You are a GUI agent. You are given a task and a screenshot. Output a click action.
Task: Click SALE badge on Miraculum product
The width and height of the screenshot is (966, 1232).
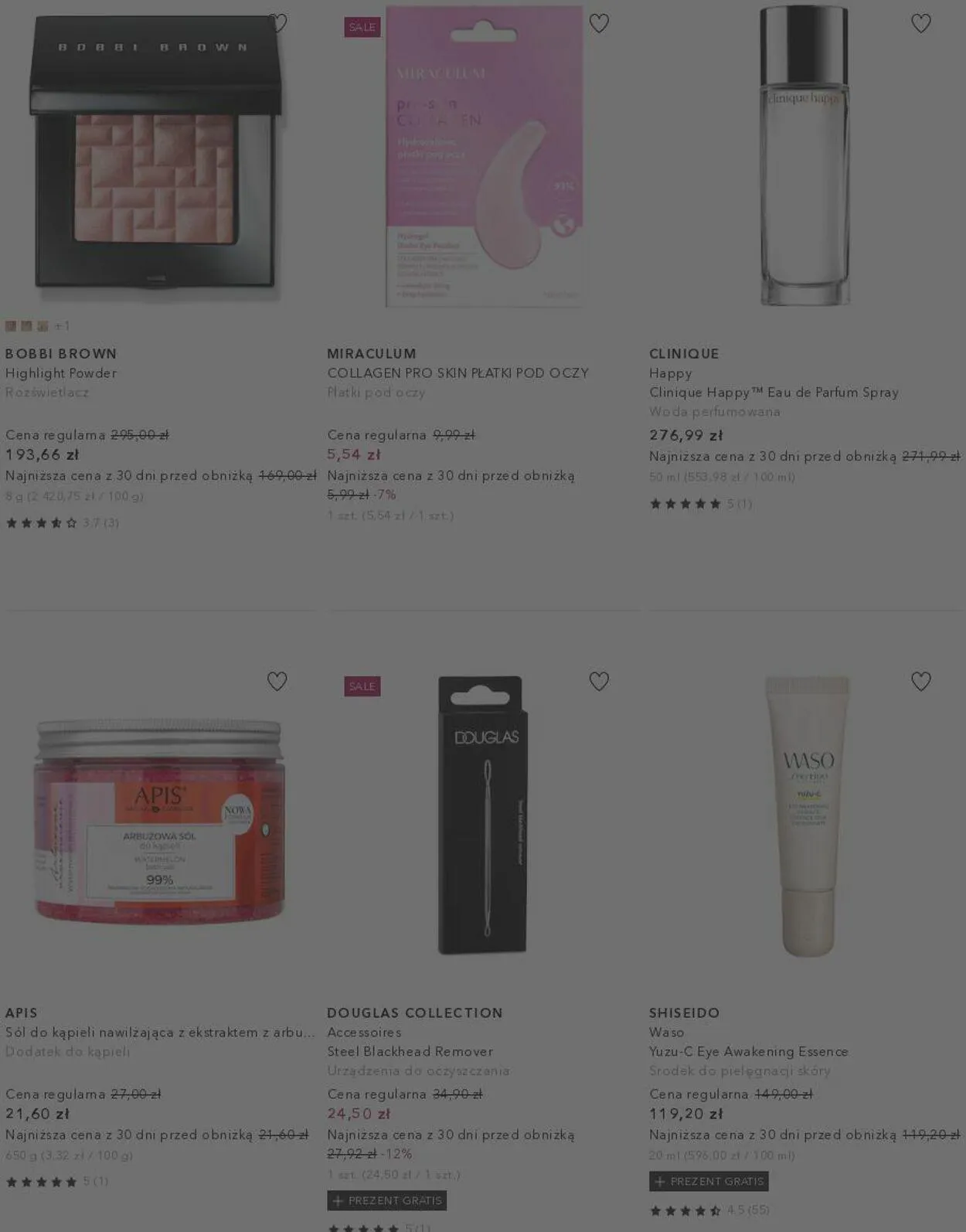pos(362,27)
